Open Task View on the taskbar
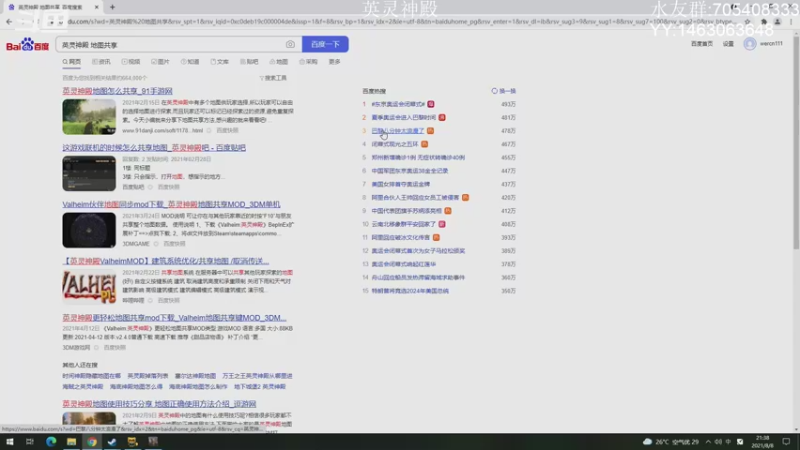800x450 pixels. pos(30,442)
